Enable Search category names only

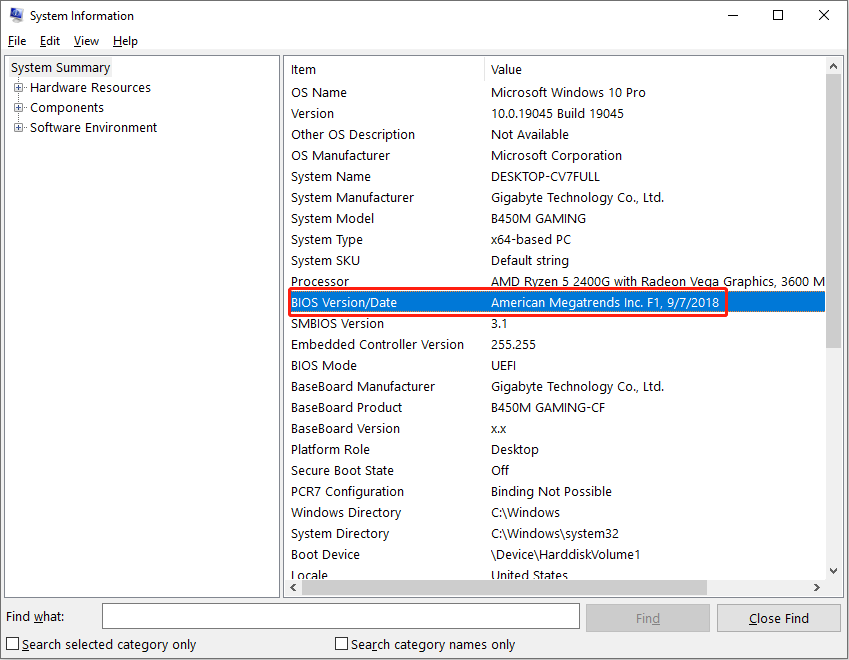(340, 644)
